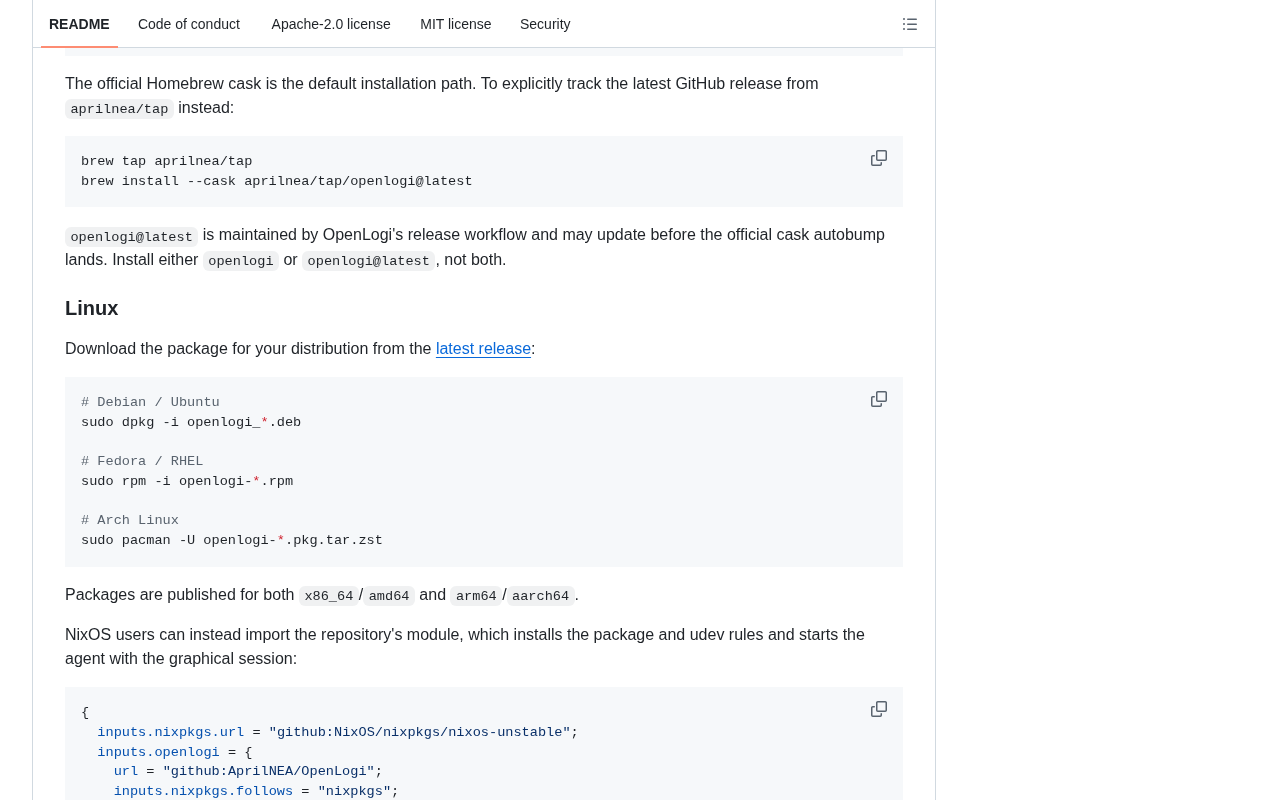Screen dimensions: 1280x800
Task: Copy the NixOS flake code block
Action: [x=879, y=709]
